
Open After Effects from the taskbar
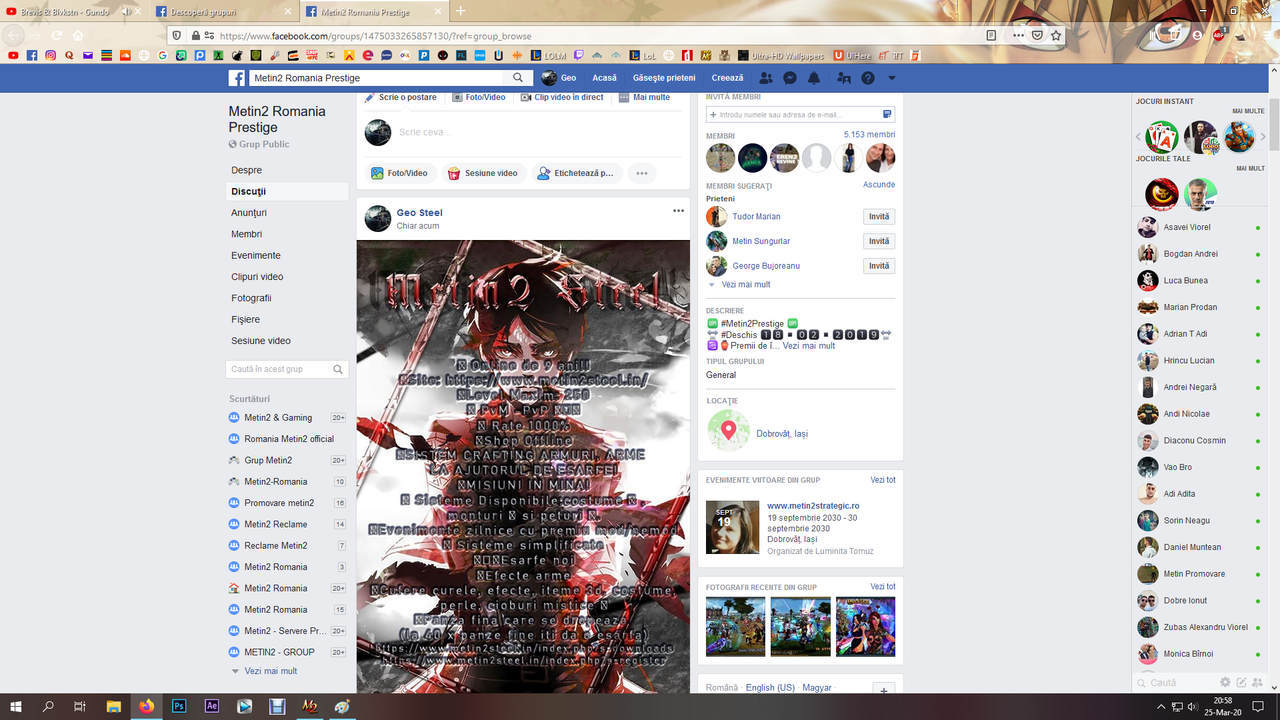211,706
